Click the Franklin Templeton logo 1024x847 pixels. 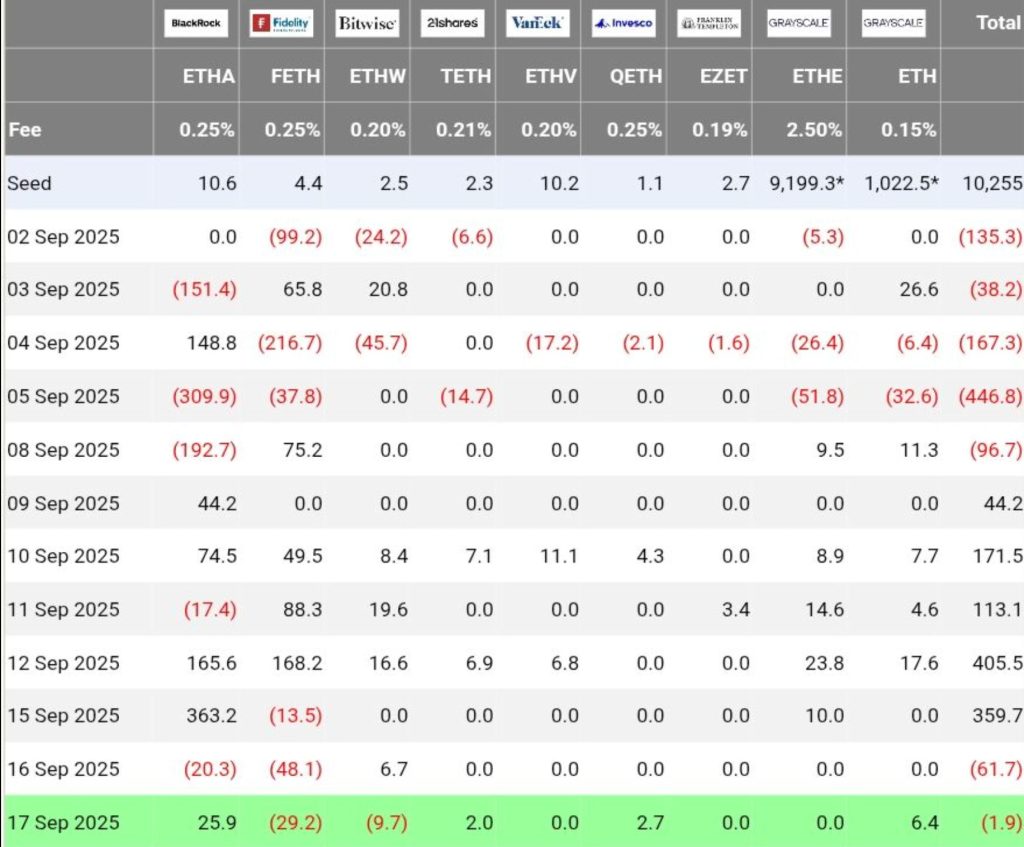(x=708, y=24)
